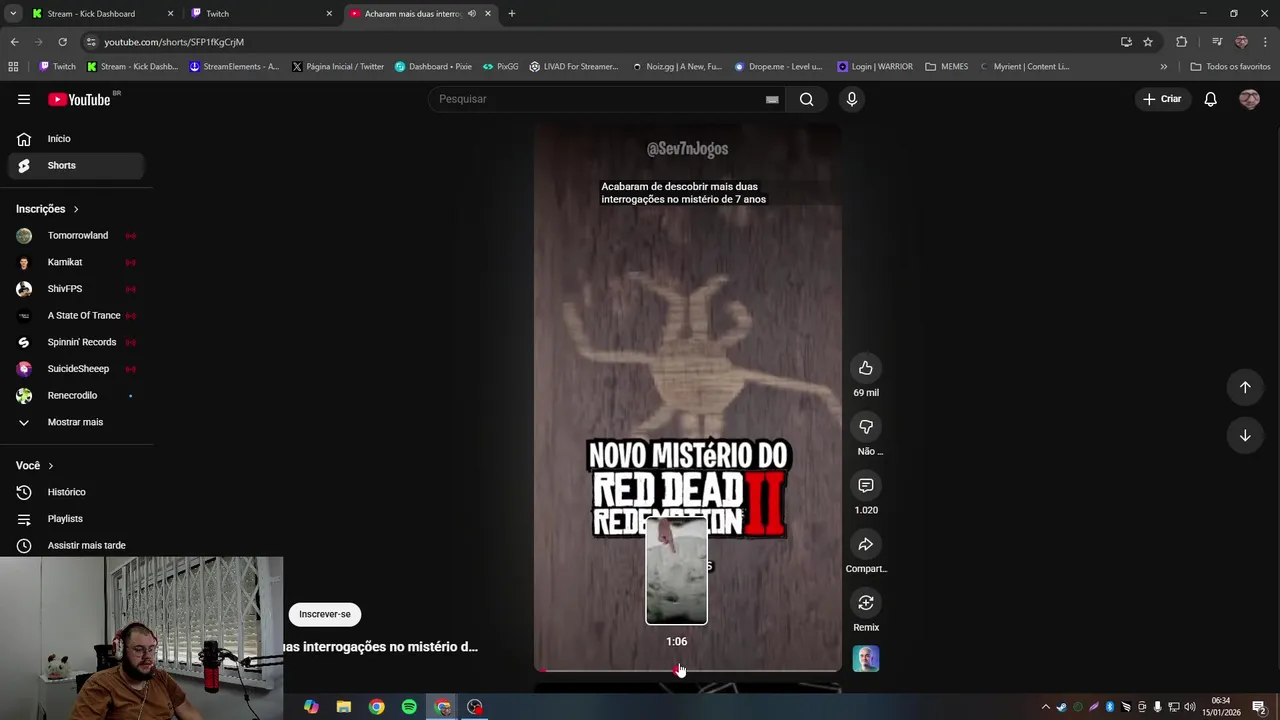Open Spinnin' Records channel

click(75, 342)
